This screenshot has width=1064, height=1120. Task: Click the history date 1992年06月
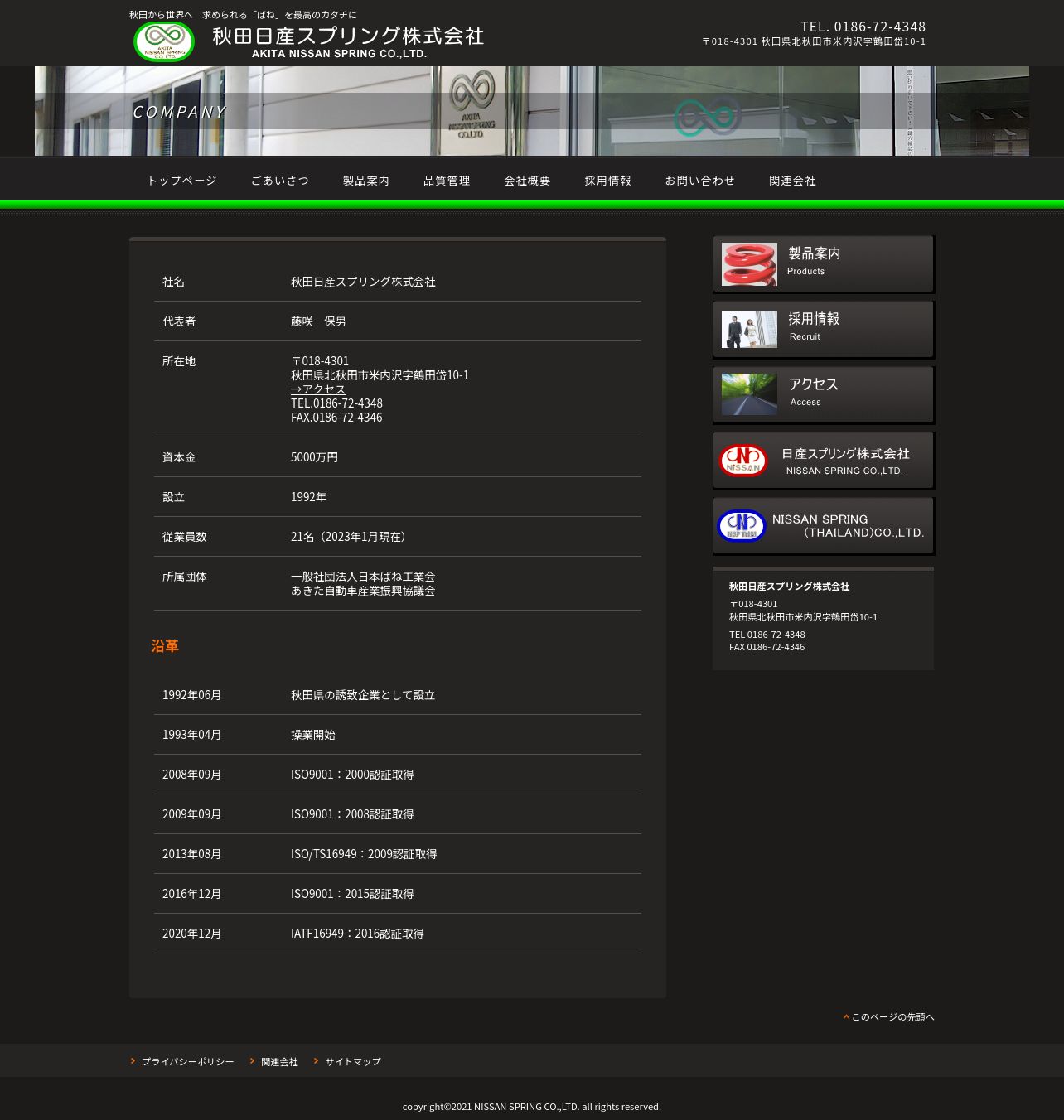coord(191,695)
